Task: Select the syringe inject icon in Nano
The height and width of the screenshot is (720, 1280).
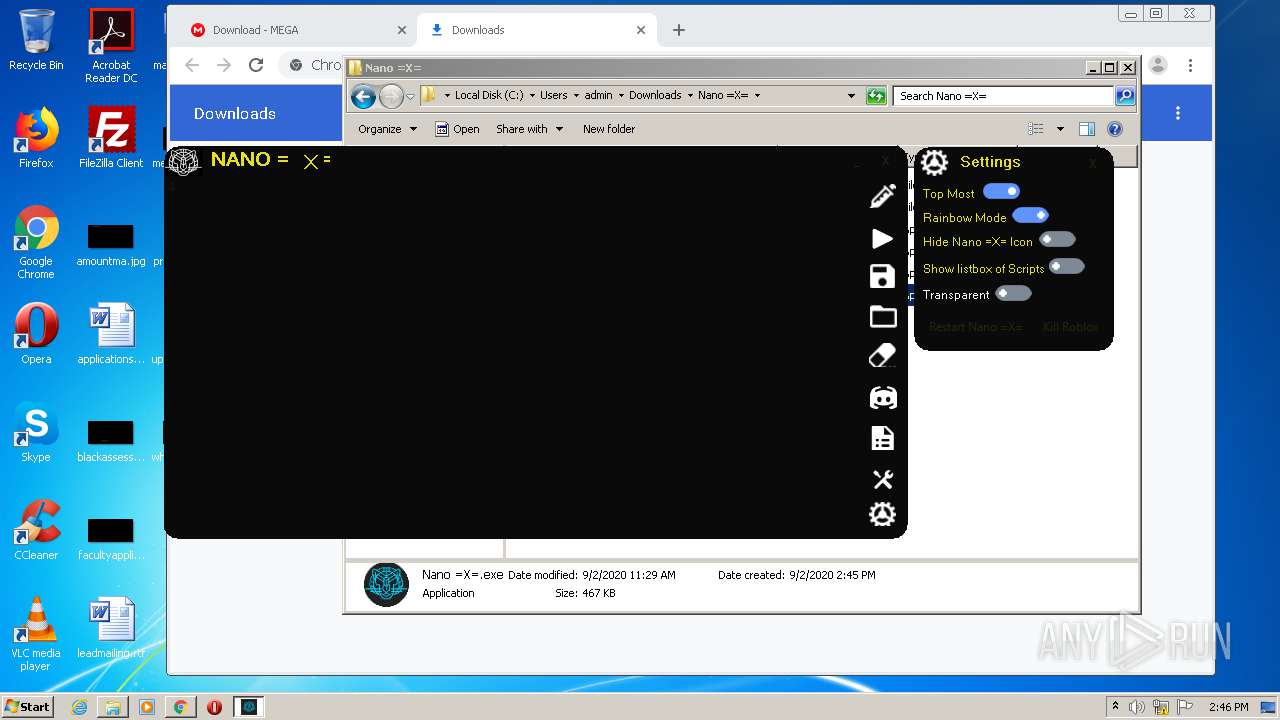Action: point(883,196)
